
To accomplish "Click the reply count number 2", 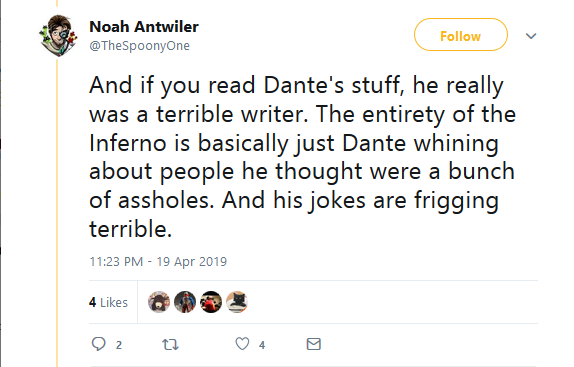I will [x=119, y=345].
